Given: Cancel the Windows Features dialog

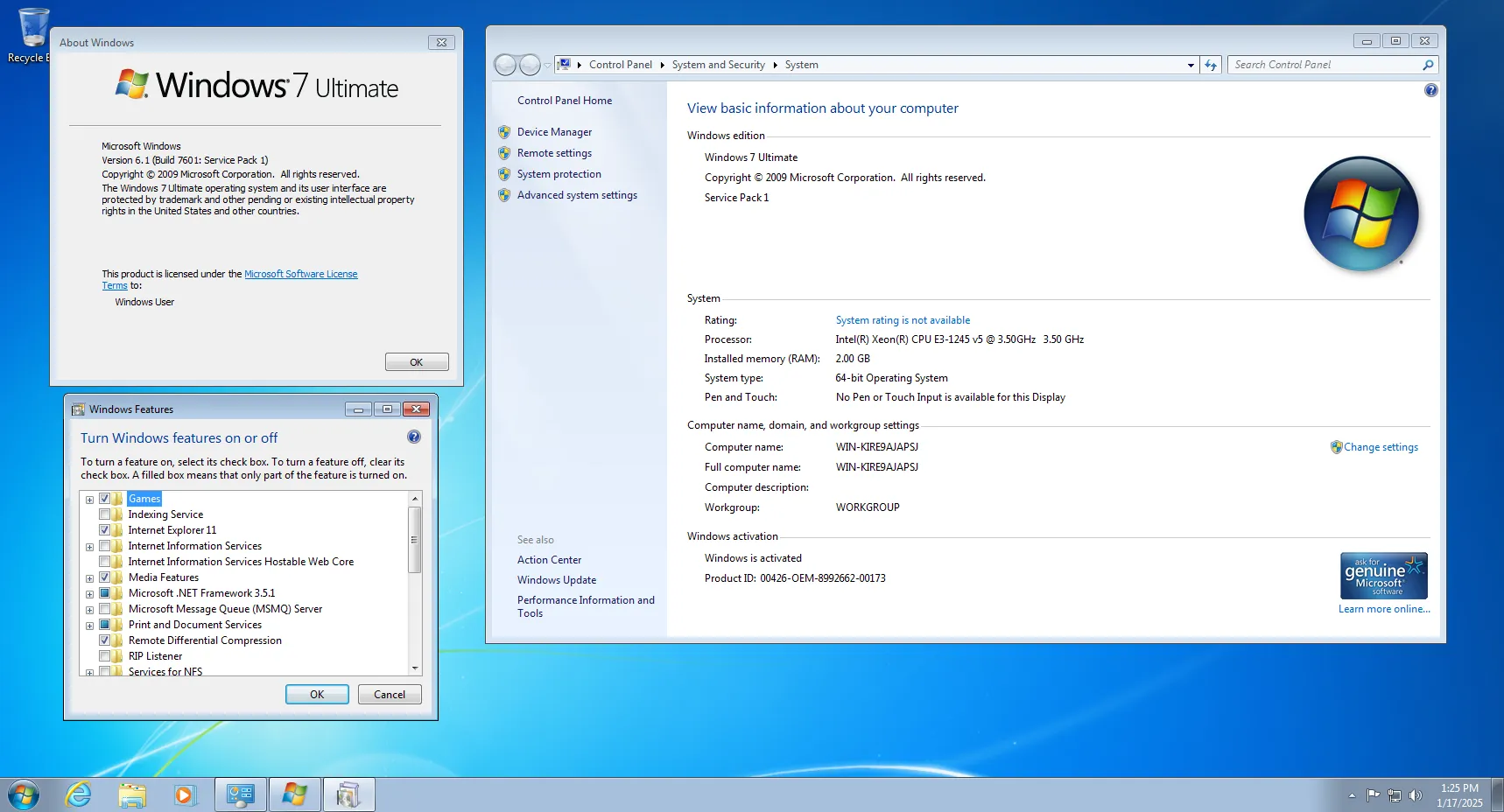Looking at the screenshot, I should click(390, 695).
